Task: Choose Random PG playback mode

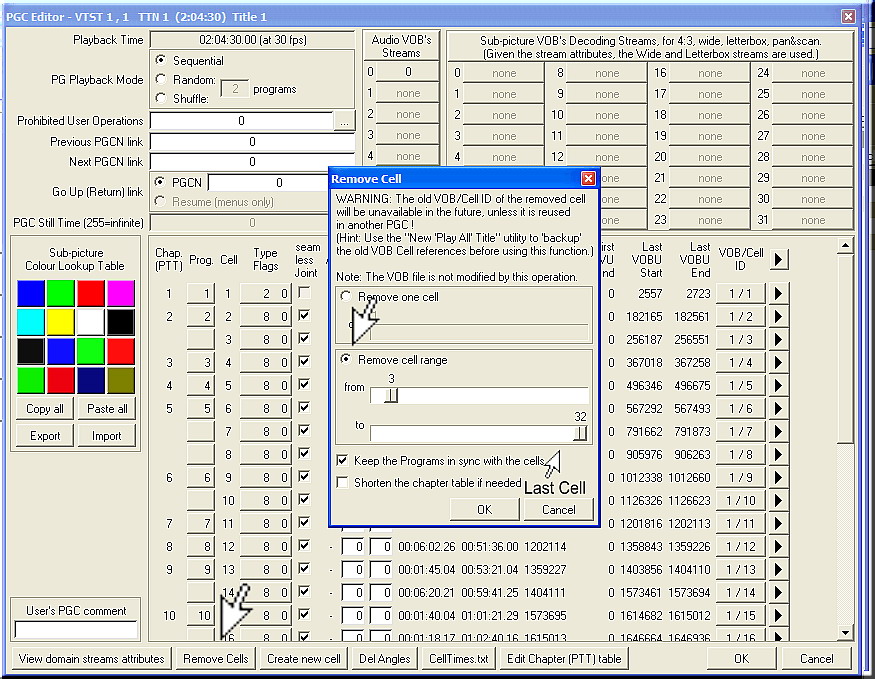Action: 161,80
